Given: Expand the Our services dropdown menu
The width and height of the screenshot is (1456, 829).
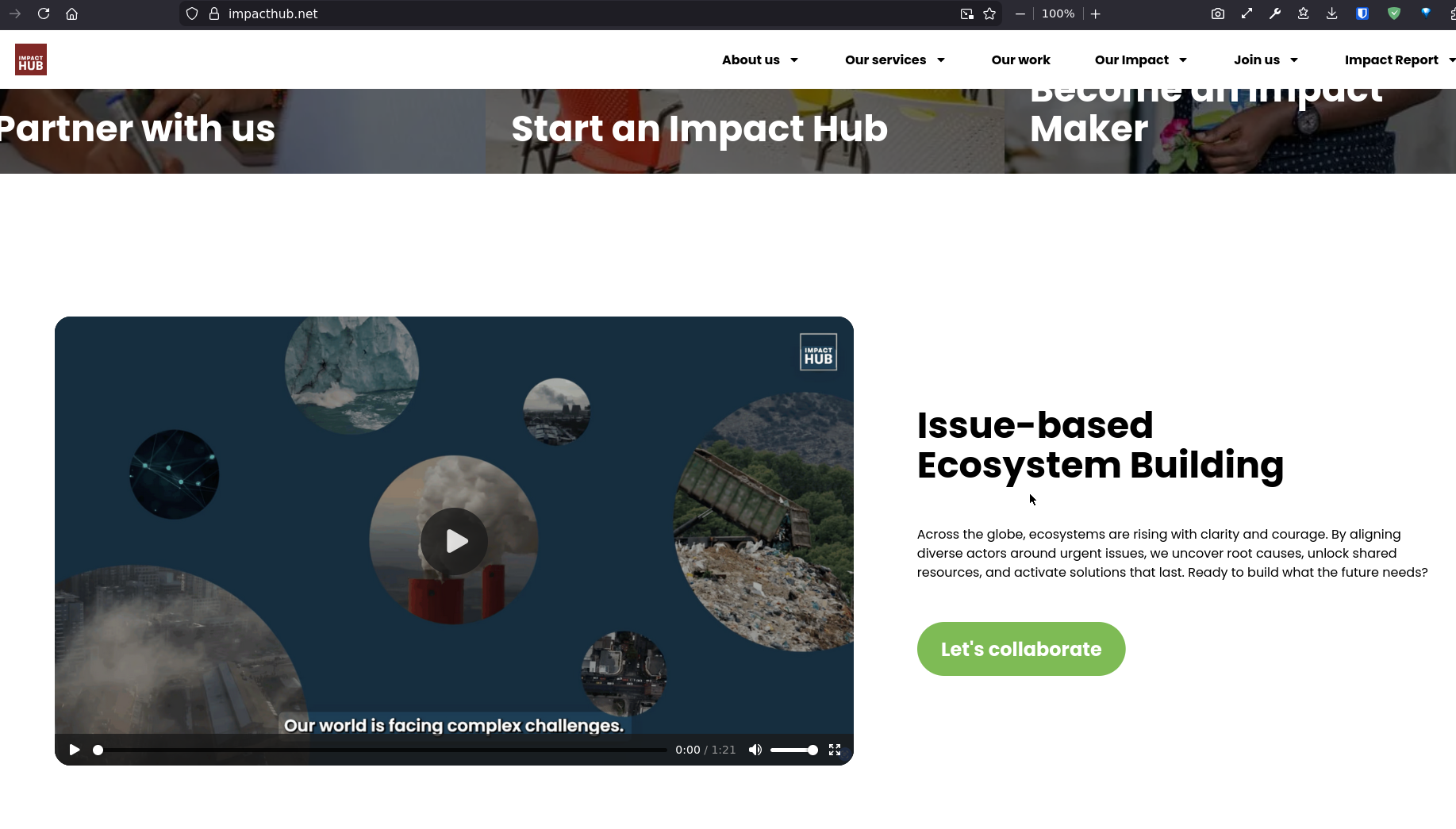Looking at the screenshot, I should pos(894,59).
